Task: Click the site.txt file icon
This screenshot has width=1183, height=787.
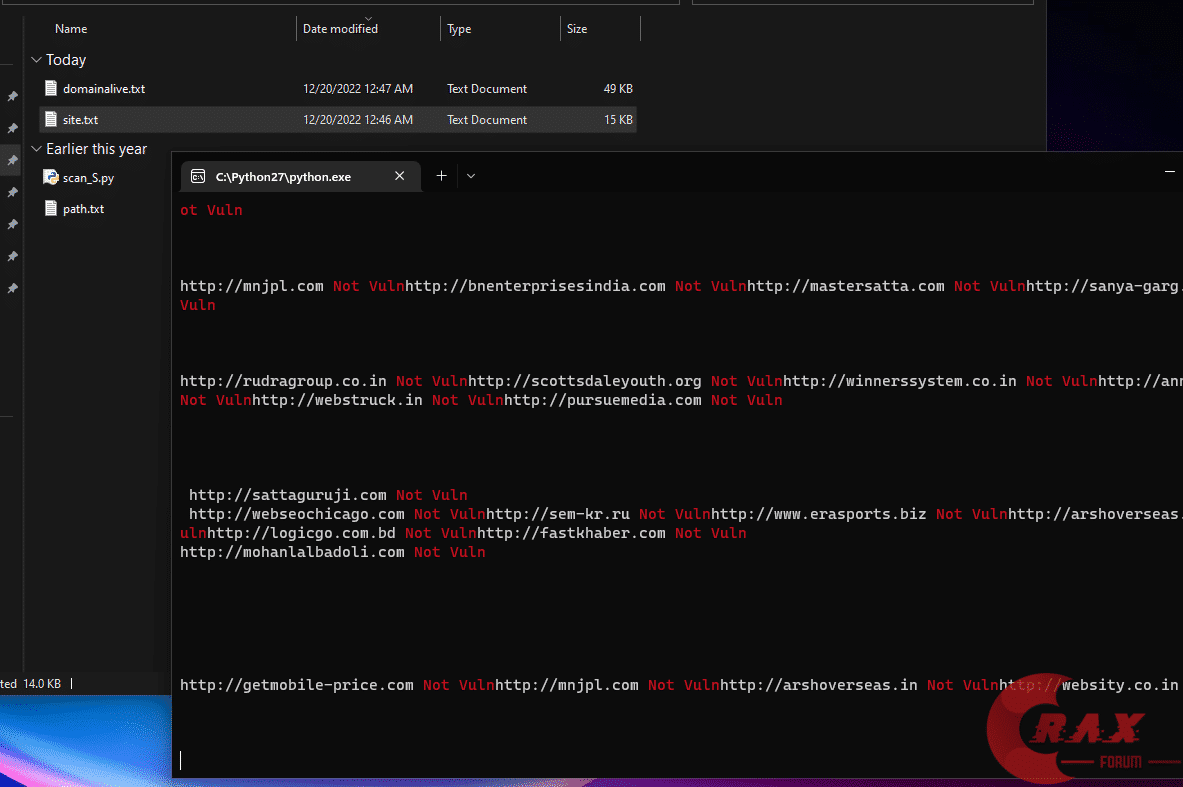Action: coord(51,119)
